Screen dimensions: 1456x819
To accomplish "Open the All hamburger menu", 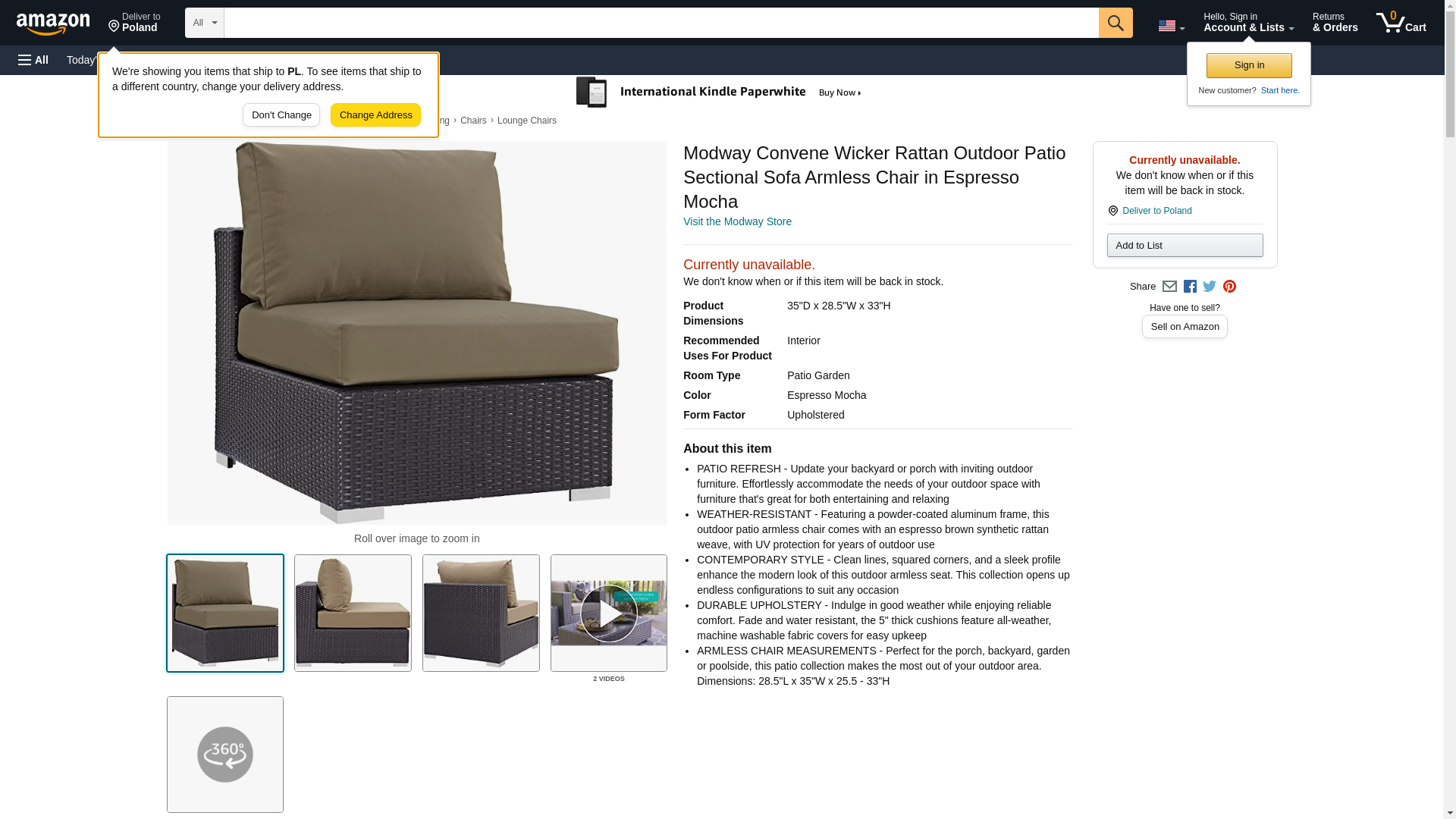I will pos(33,60).
